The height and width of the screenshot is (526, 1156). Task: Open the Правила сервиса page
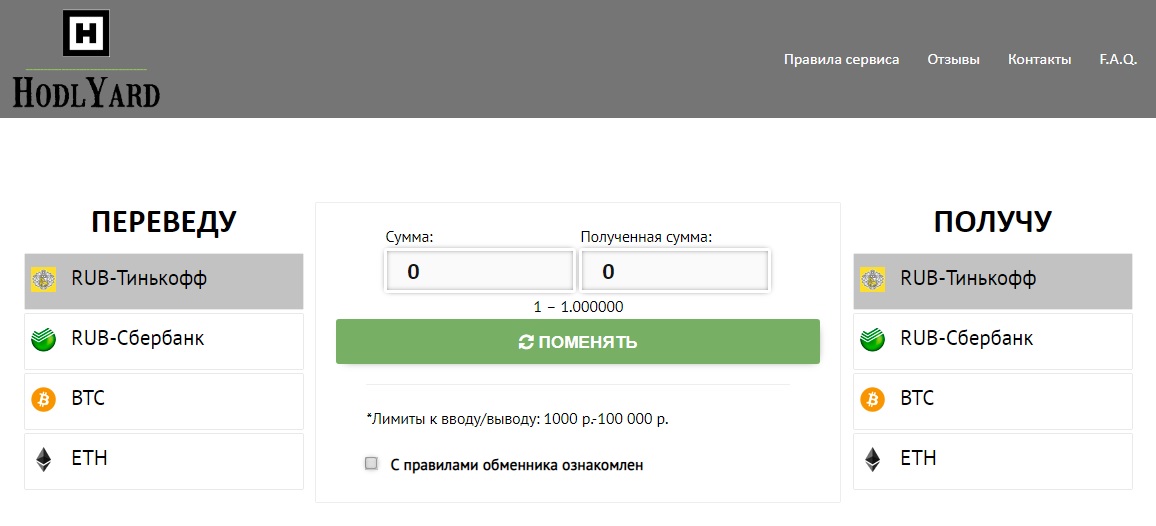click(841, 60)
